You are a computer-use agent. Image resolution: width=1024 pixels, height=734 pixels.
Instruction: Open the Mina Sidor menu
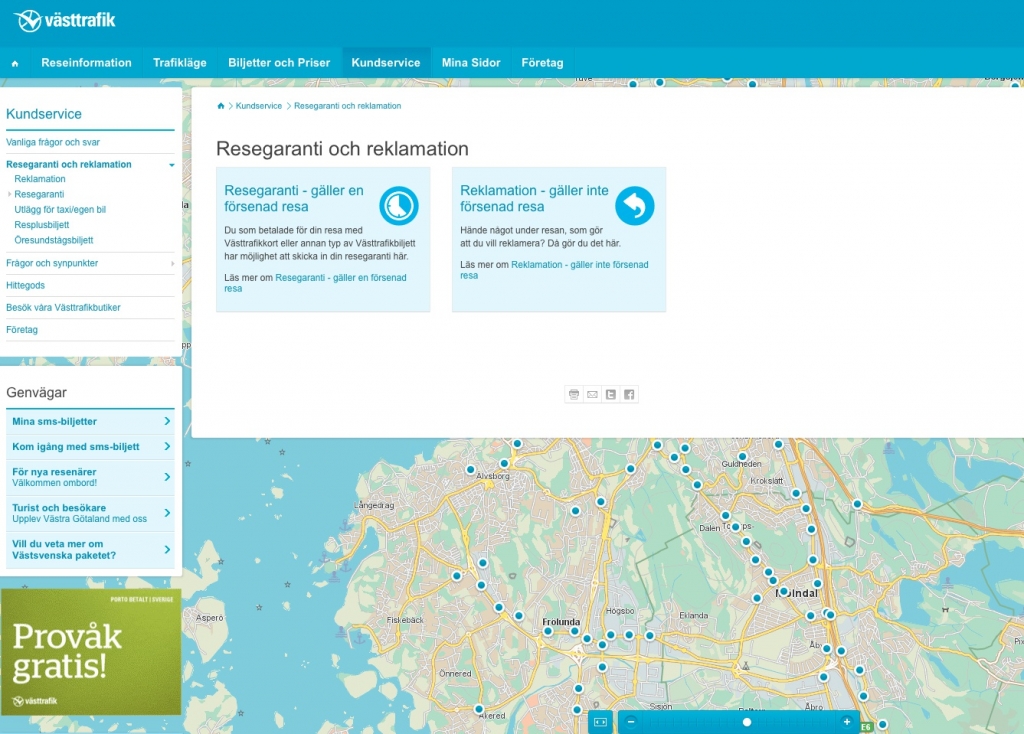coord(471,63)
